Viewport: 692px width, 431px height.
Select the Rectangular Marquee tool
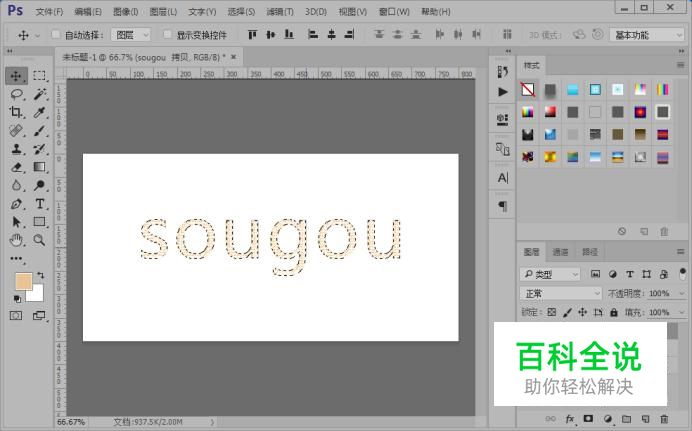pos(40,76)
